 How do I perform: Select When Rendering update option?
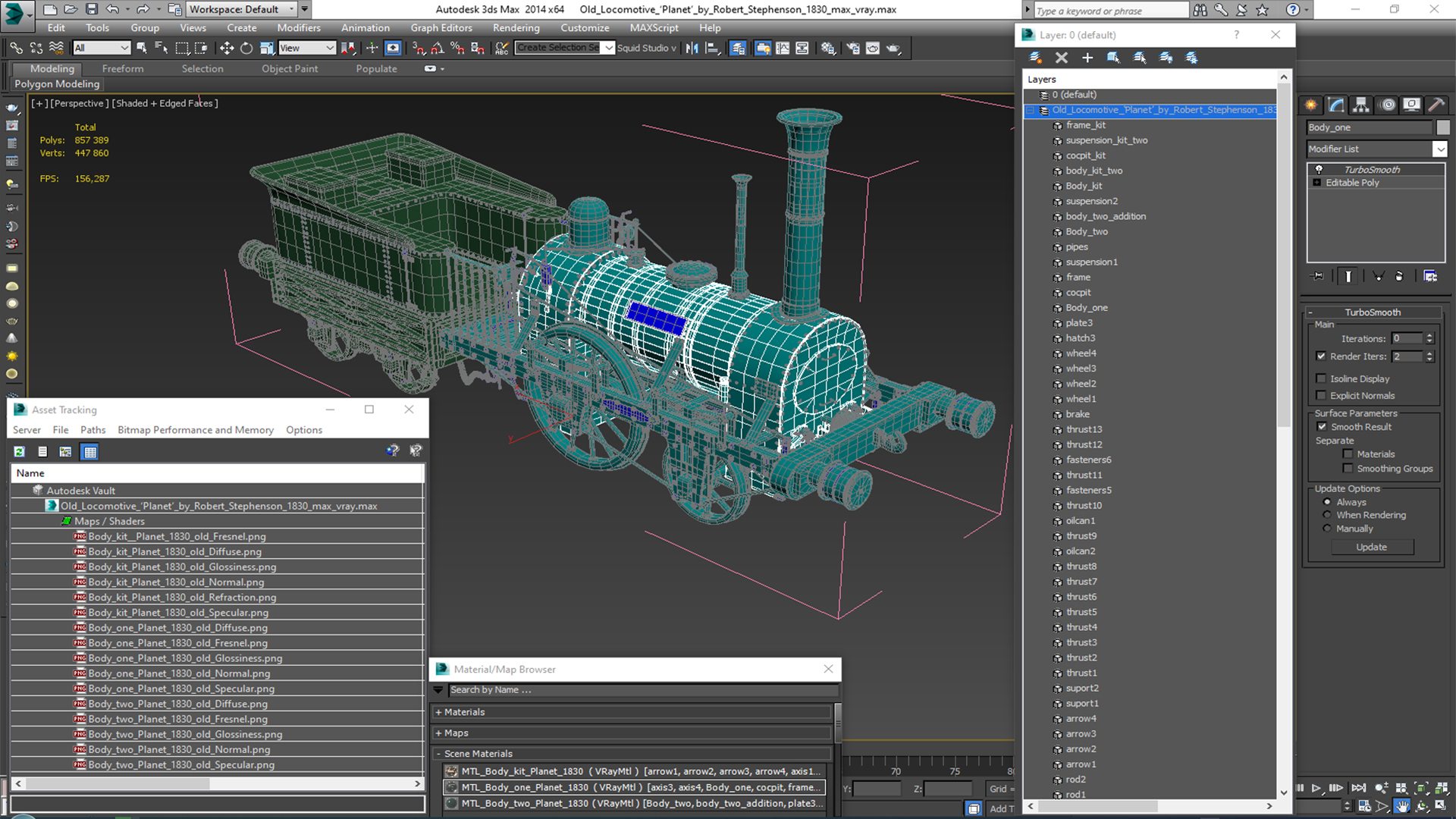pyautogui.click(x=1327, y=515)
